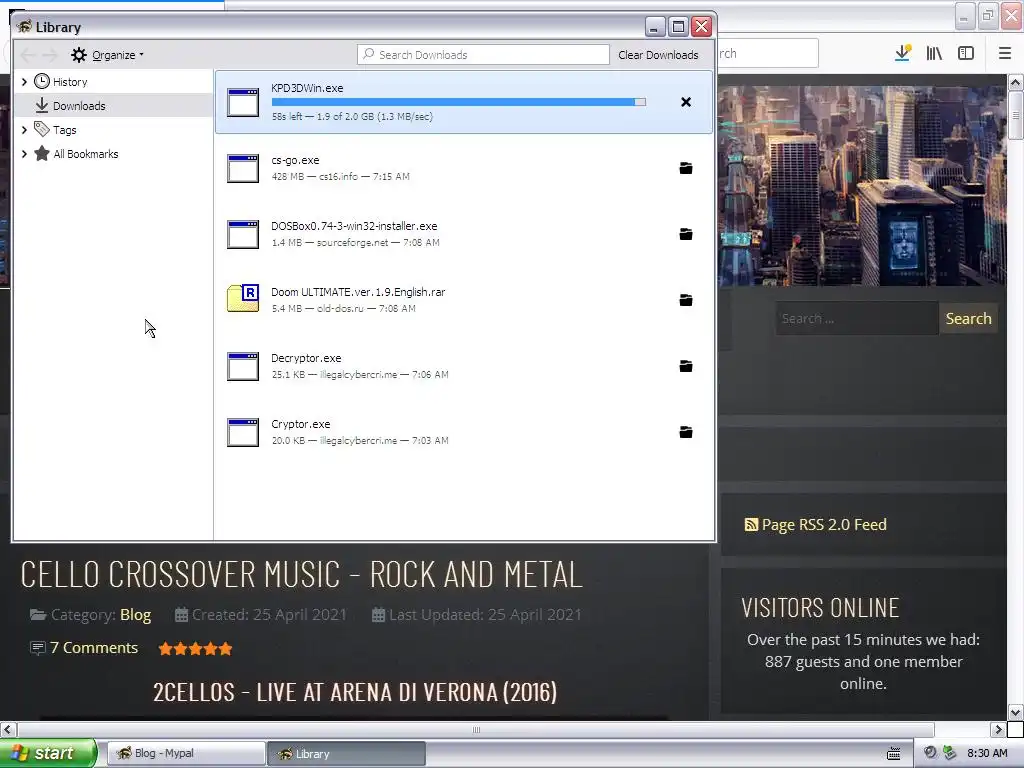Image resolution: width=1024 pixels, height=768 pixels.
Task: Toggle the browser sidebar icon
Action: [966, 54]
